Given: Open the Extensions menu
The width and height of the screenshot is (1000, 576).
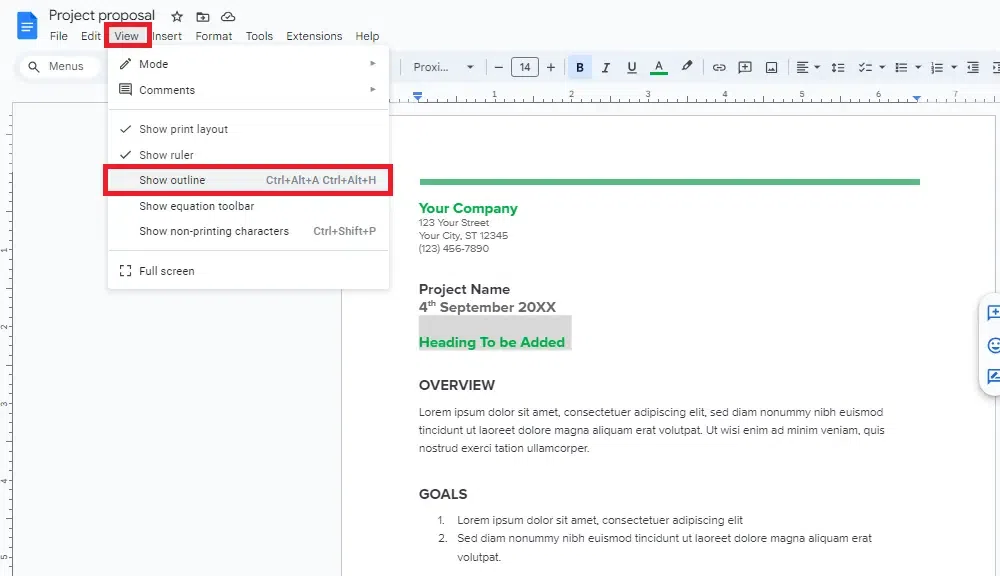Looking at the screenshot, I should tap(314, 36).
